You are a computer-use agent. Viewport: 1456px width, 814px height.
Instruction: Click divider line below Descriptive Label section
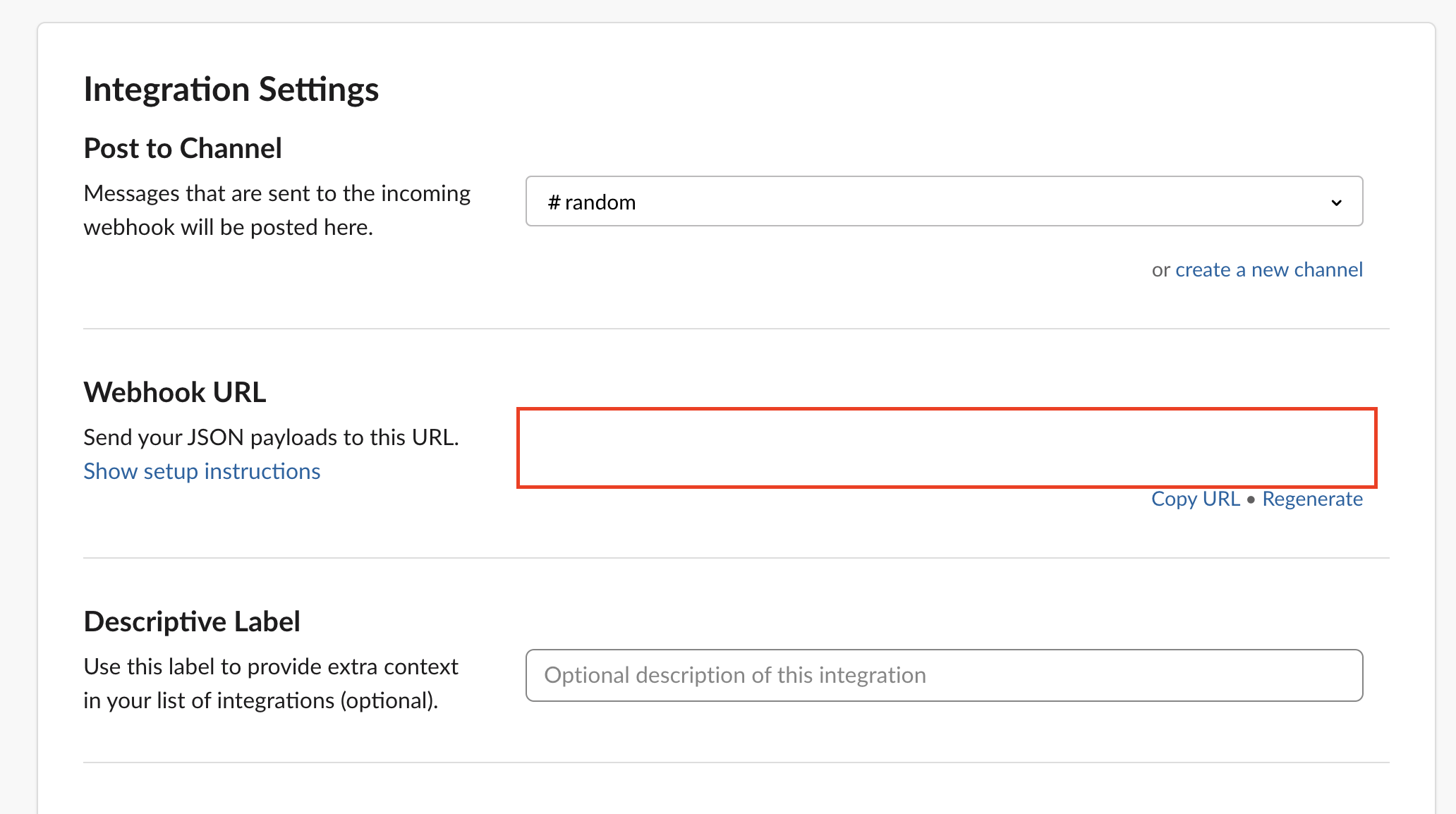(x=736, y=763)
